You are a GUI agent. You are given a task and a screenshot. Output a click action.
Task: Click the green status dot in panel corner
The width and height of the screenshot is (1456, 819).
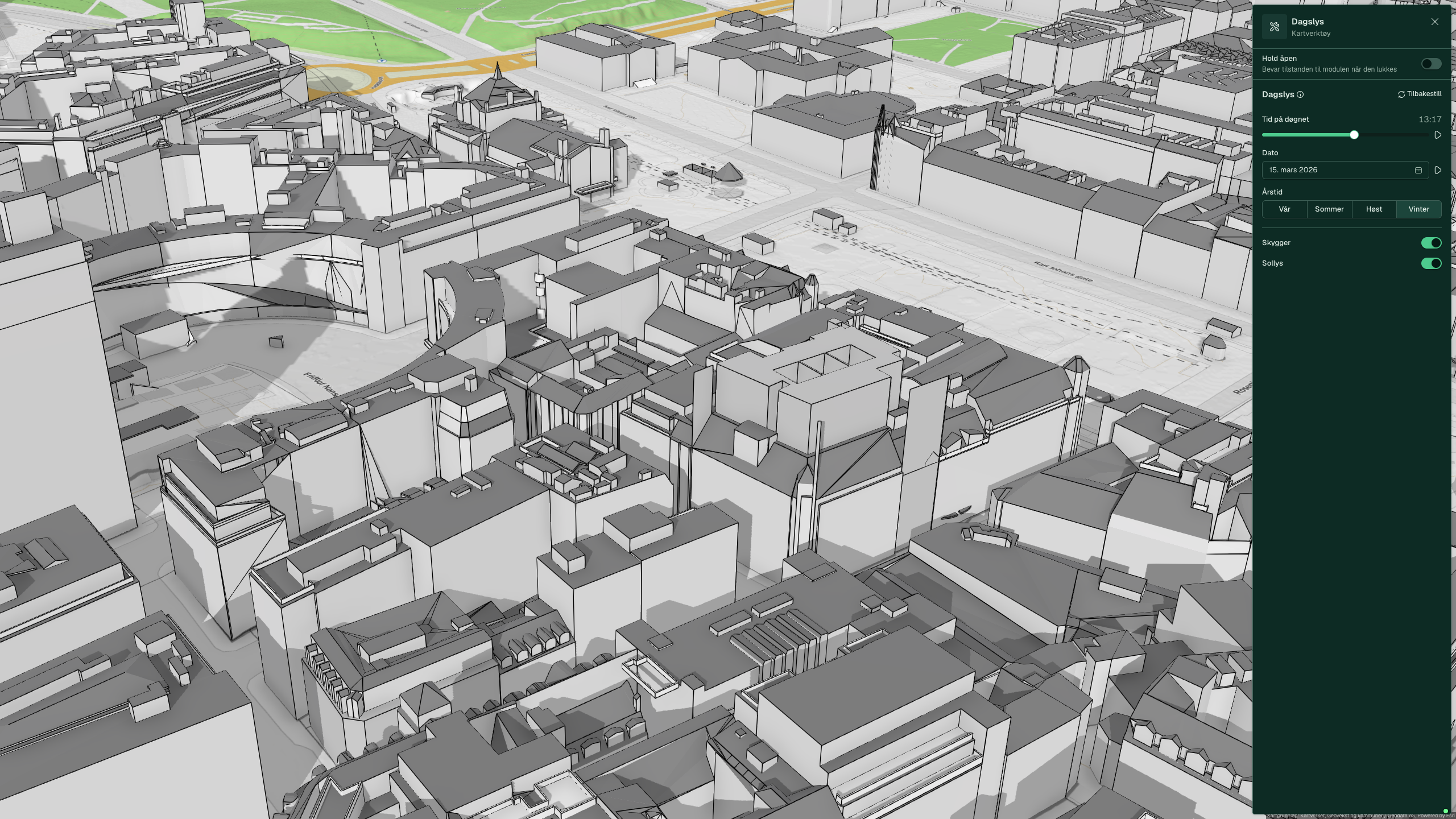(x=1446, y=811)
